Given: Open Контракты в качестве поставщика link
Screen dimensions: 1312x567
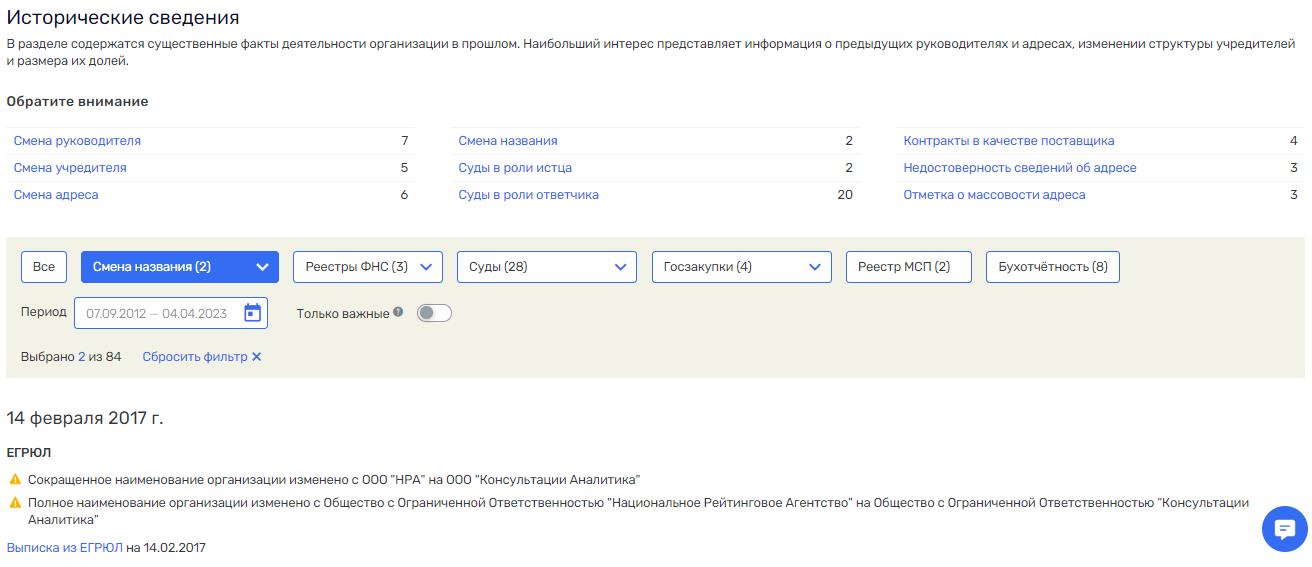Looking at the screenshot, I should (x=1009, y=141).
